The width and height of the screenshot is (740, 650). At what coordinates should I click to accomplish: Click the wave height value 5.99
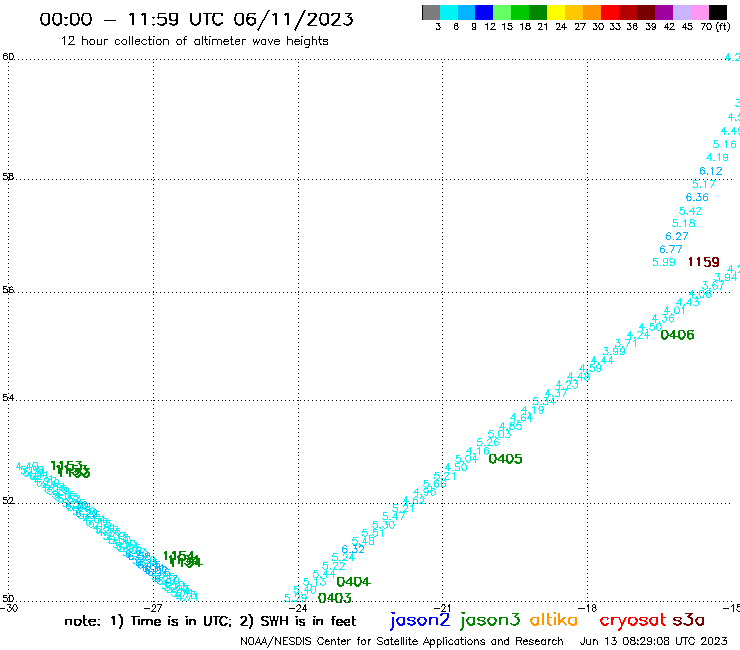click(x=664, y=262)
